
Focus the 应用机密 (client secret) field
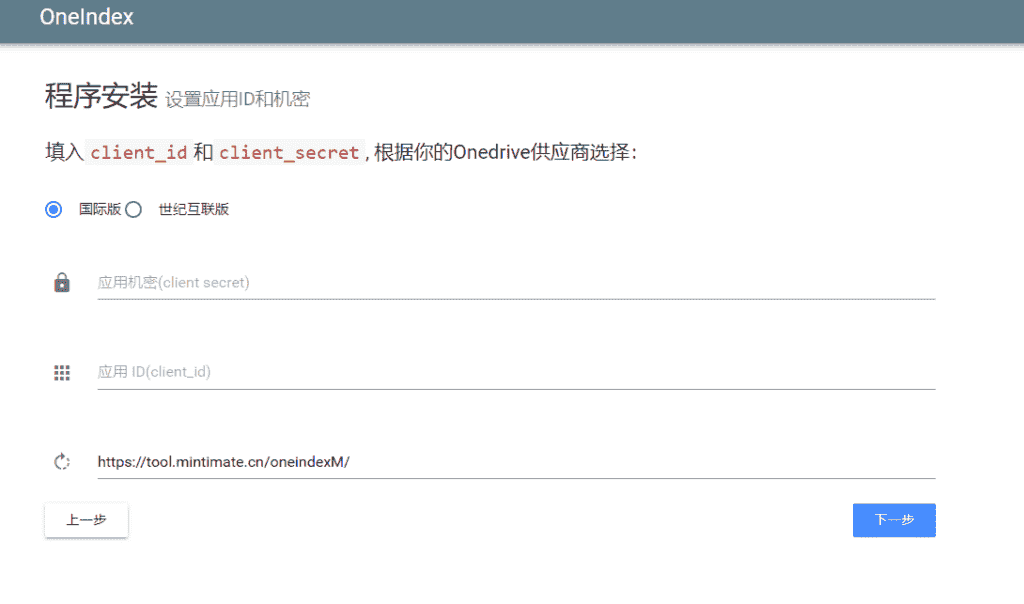click(x=516, y=283)
